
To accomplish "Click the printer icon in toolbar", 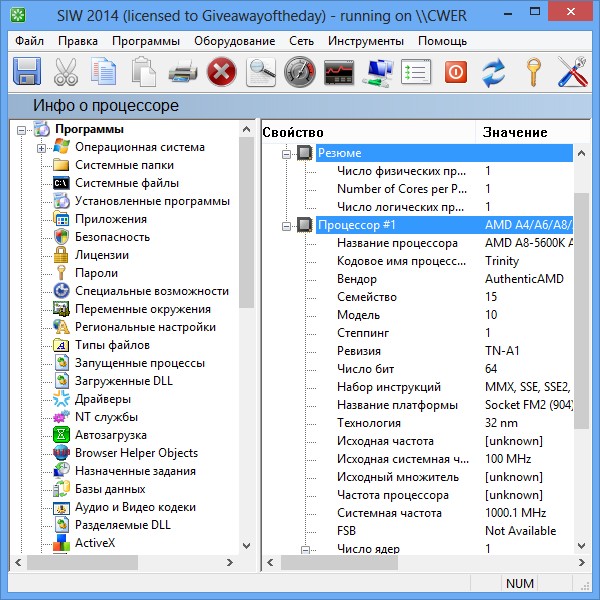I will click(x=182, y=73).
